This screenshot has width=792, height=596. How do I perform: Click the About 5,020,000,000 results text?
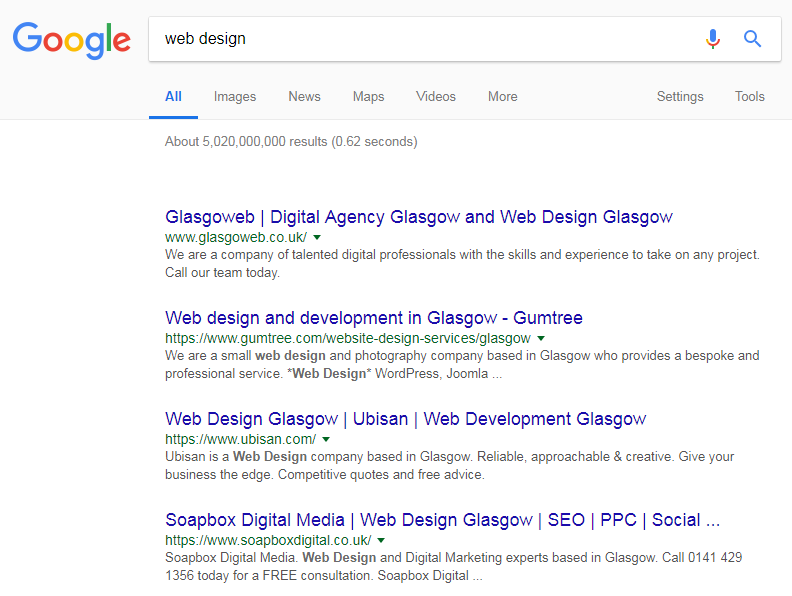[291, 141]
